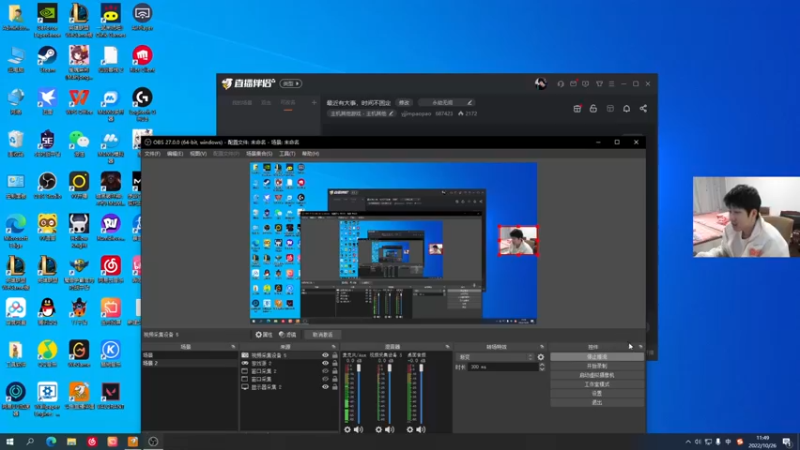Click headset support icon in streaming companion
800x450 pixels.
[x=561, y=84]
